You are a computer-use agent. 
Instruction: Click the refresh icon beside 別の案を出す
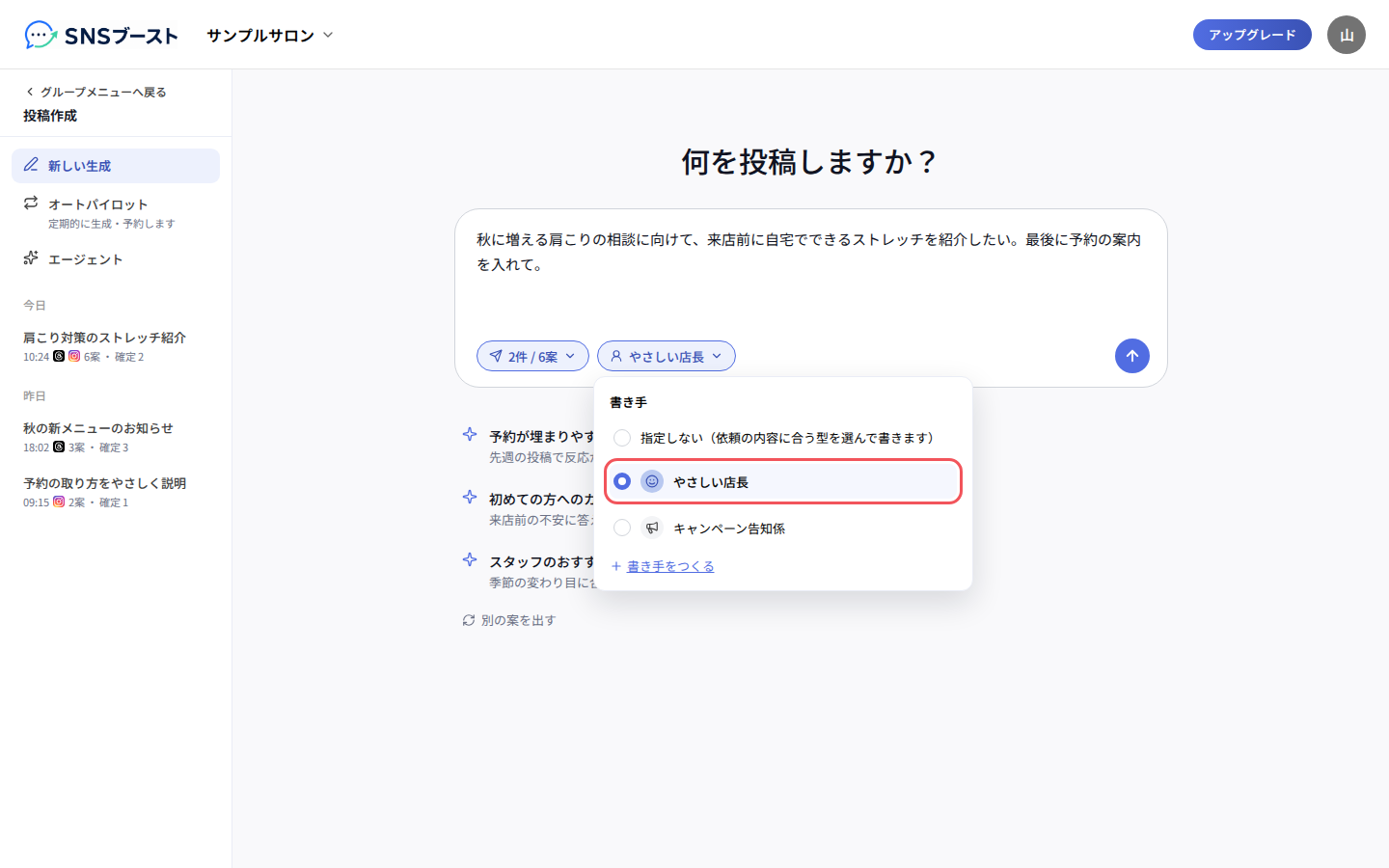[x=469, y=620]
